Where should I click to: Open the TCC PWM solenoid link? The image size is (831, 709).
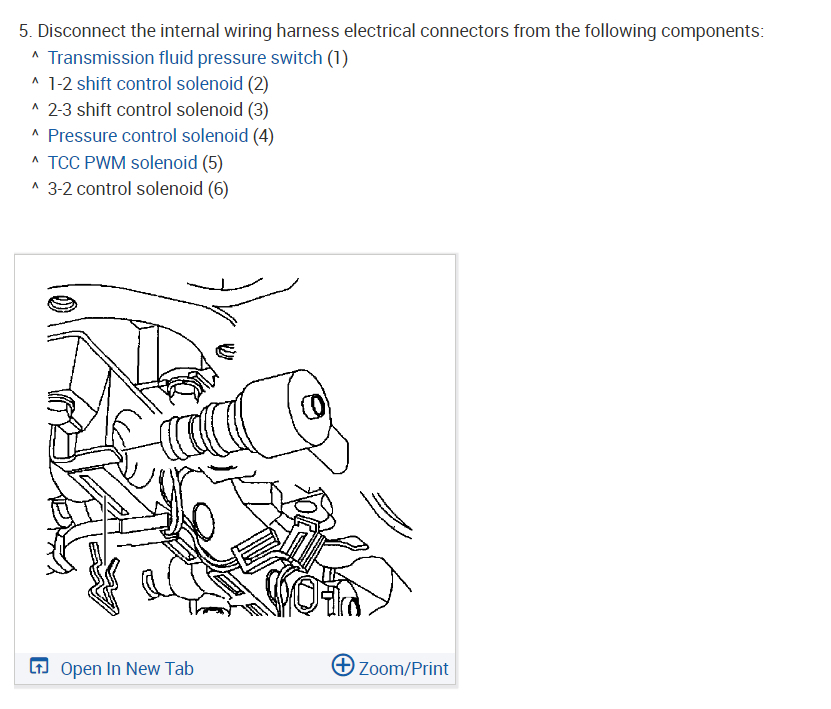(122, 163)
